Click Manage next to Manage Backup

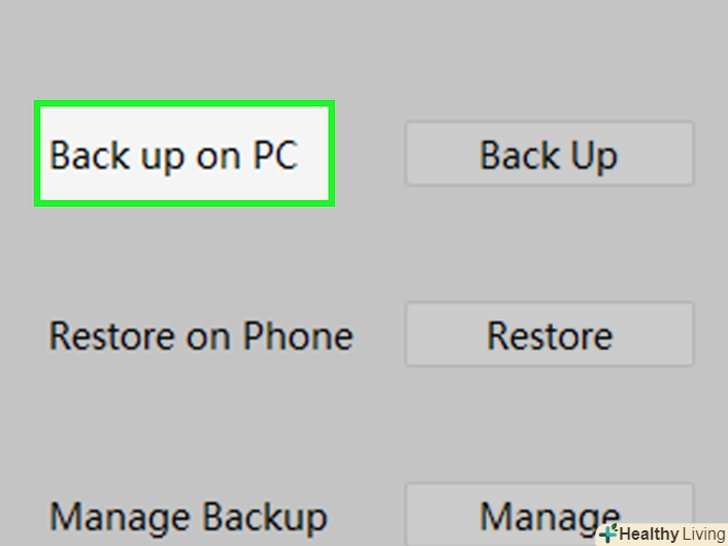549,514
